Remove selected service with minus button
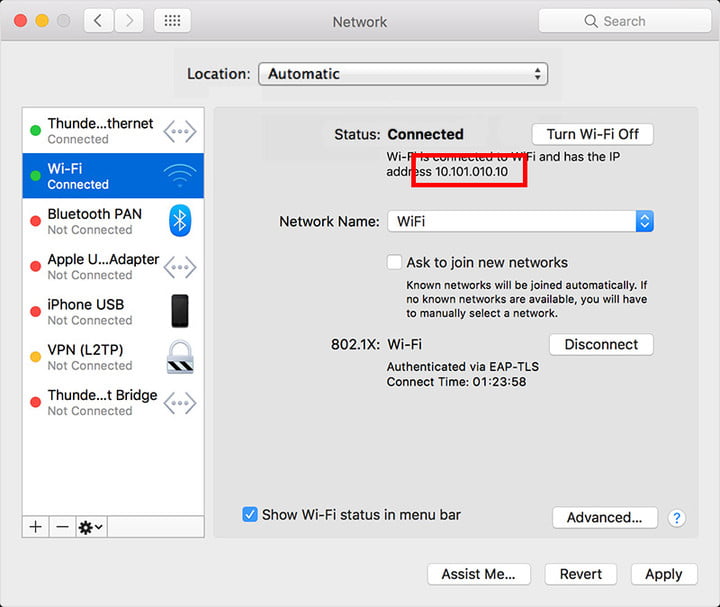The height and width of the screenshot is (607, 720). pos(62,527)
